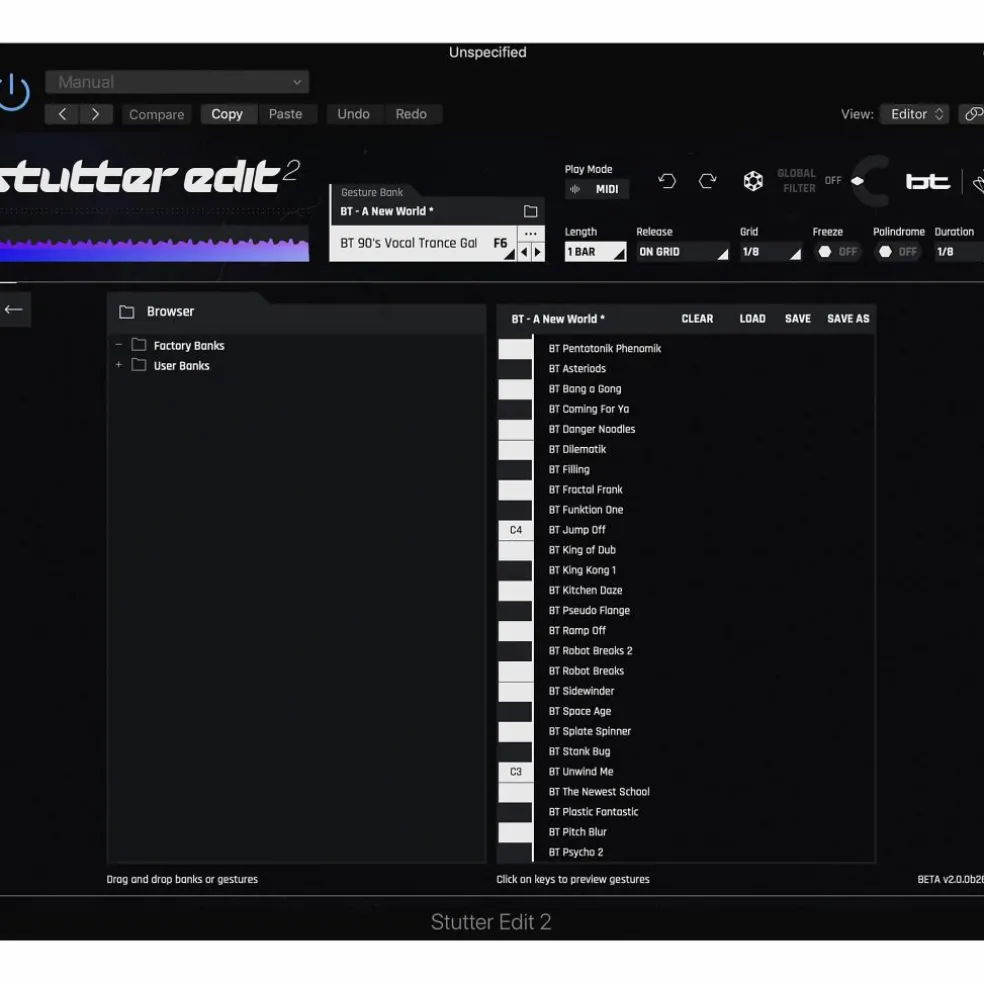Open the BT 90's Vocal Trance gesture dropdown
984x984 pixels.
click(423, 243)
